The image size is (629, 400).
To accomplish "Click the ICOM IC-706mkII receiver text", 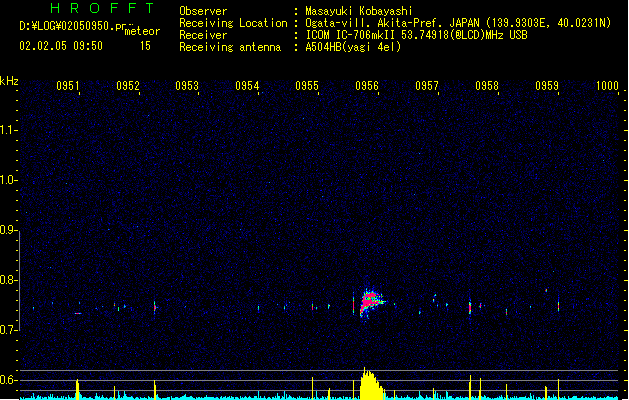I will (416, 35).
